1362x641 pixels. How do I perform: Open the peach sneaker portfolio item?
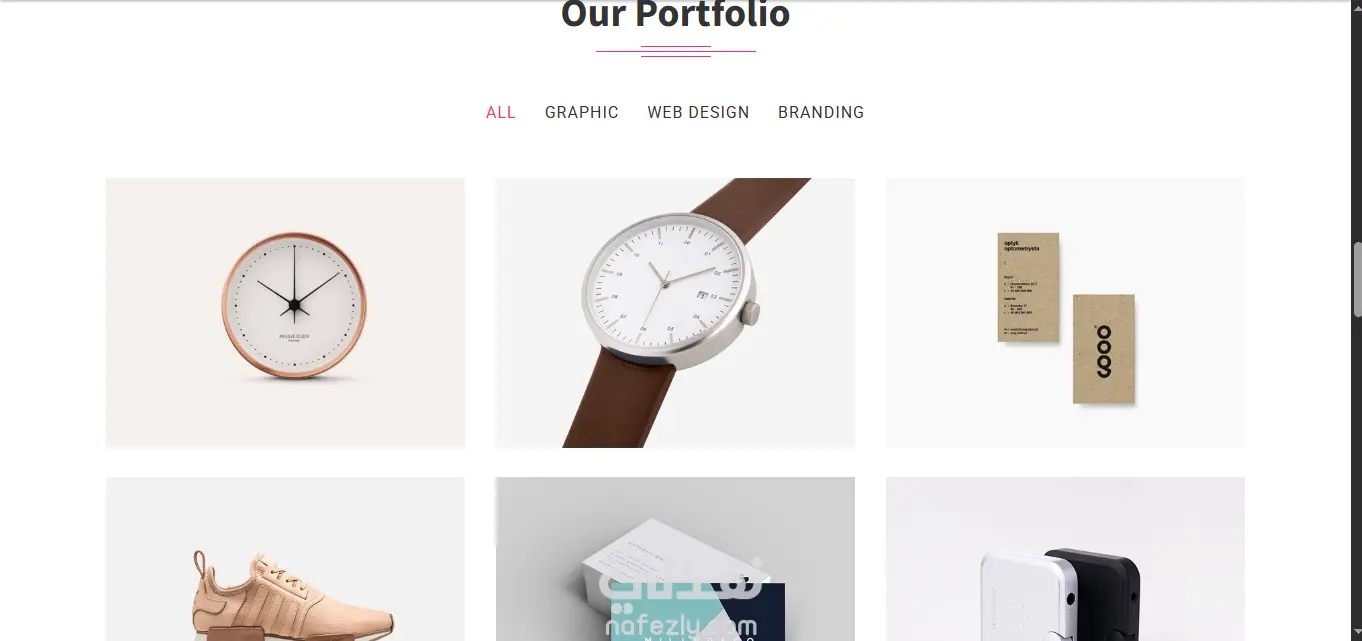pyautogui.click(x=285, y=559)
